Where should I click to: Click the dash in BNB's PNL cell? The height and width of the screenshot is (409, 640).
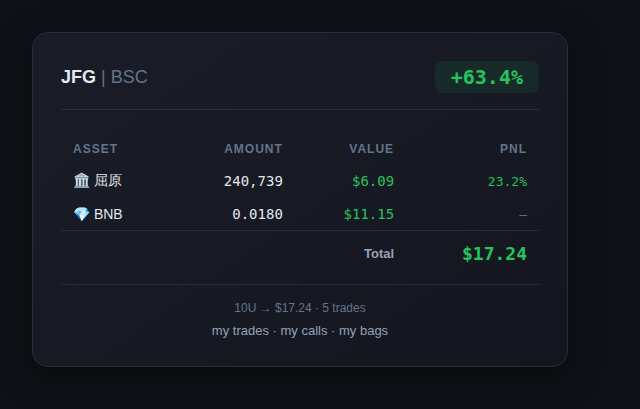pyautogui.click(x=523, y=215)
